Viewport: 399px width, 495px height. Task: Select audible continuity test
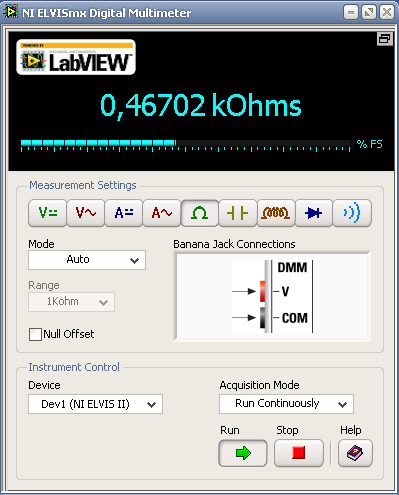(x=352, y=213)
